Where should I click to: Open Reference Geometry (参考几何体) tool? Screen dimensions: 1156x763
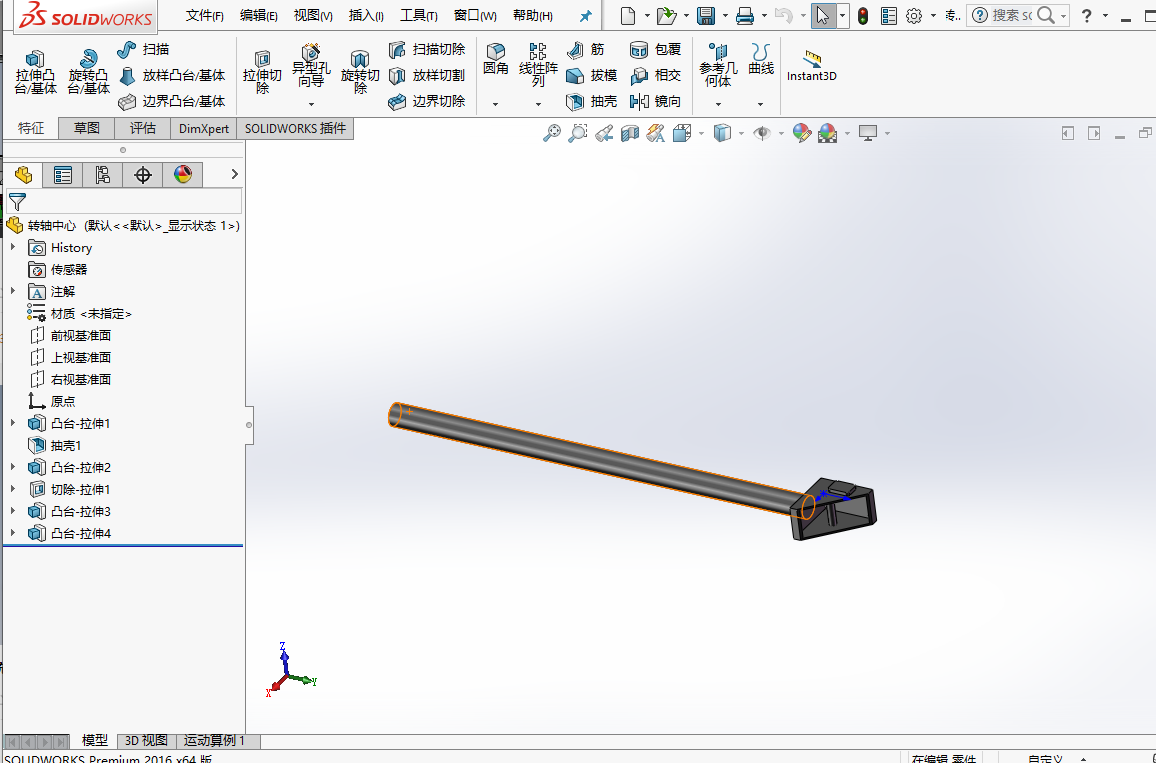click(718, 65)
